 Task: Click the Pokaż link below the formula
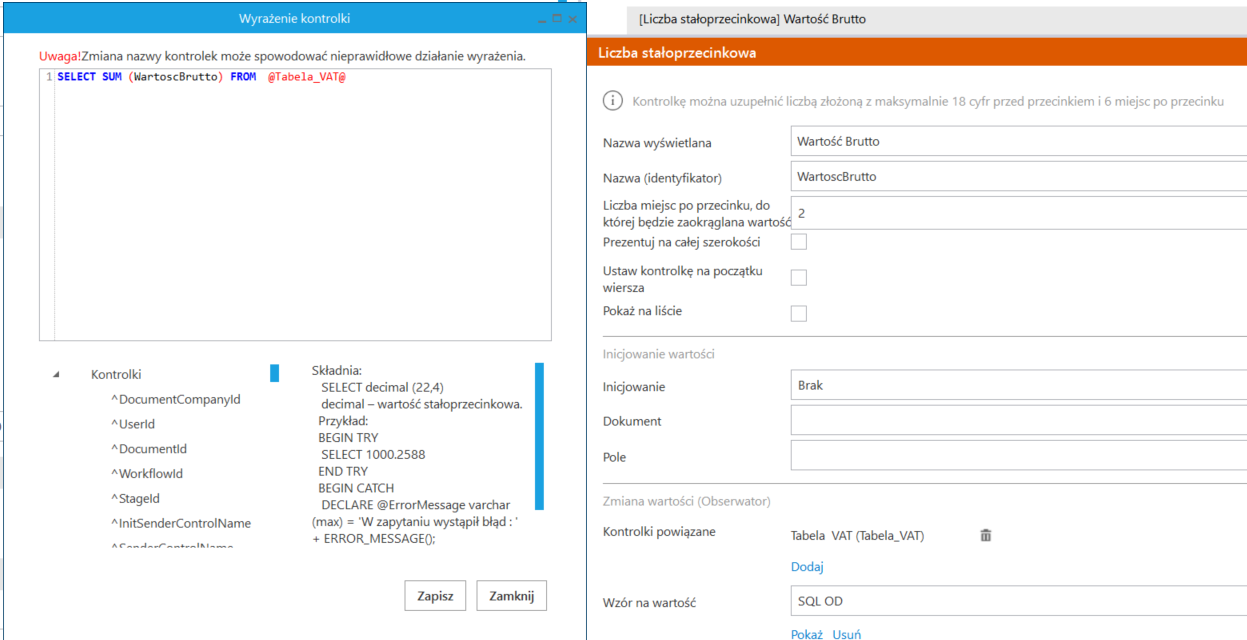coord(806,634)
